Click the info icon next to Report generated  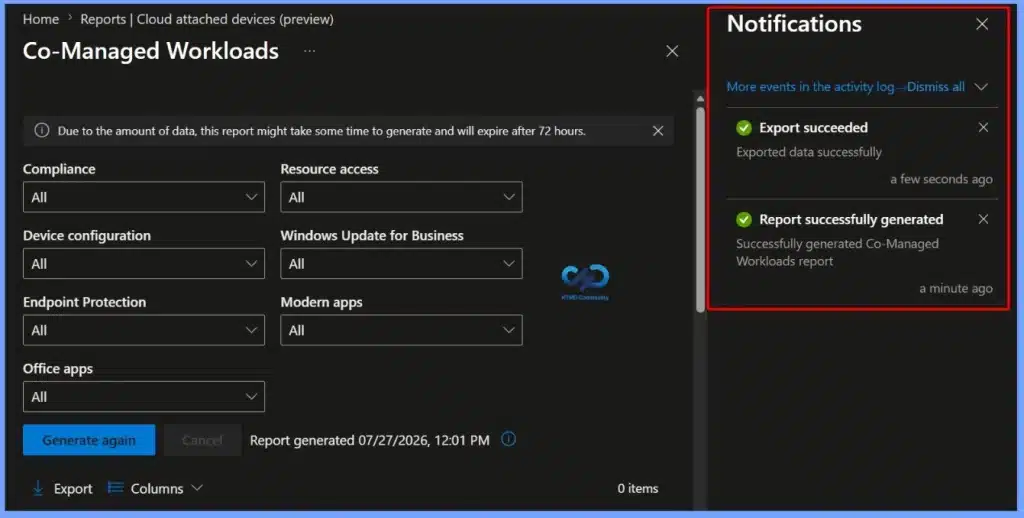(x=508, y=440)
